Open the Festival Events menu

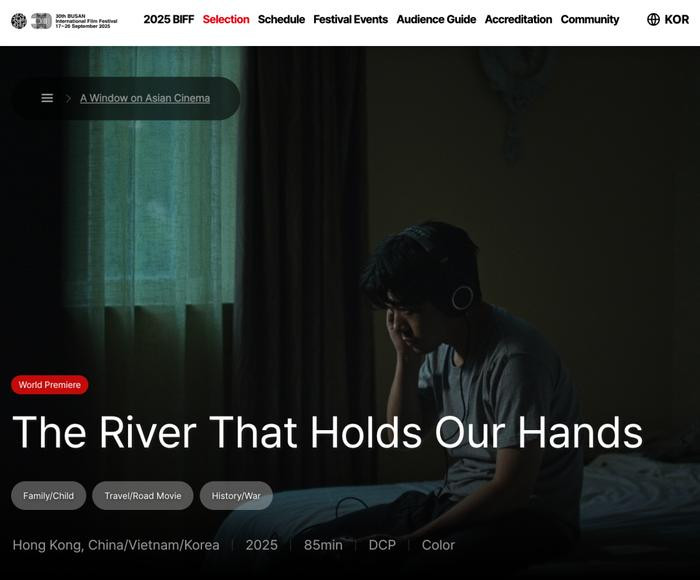click(350, 19)
